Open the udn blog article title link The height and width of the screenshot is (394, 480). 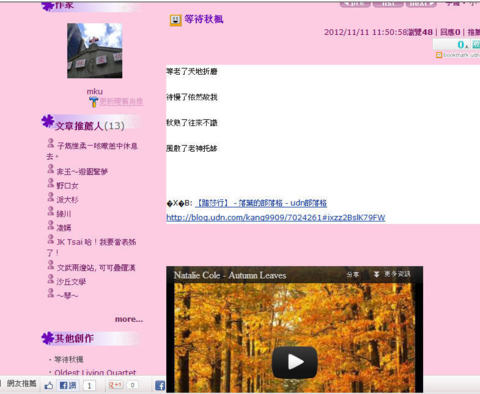261,203
